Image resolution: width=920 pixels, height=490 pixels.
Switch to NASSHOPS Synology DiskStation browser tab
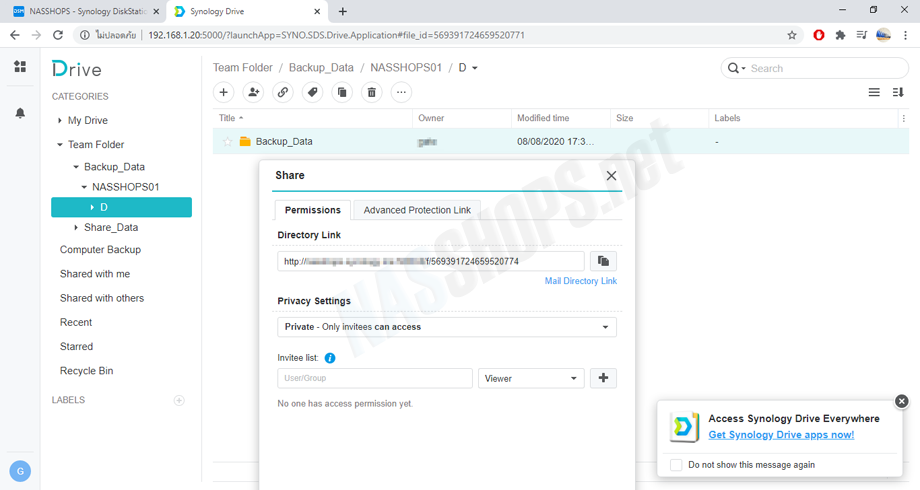(87, 11)
